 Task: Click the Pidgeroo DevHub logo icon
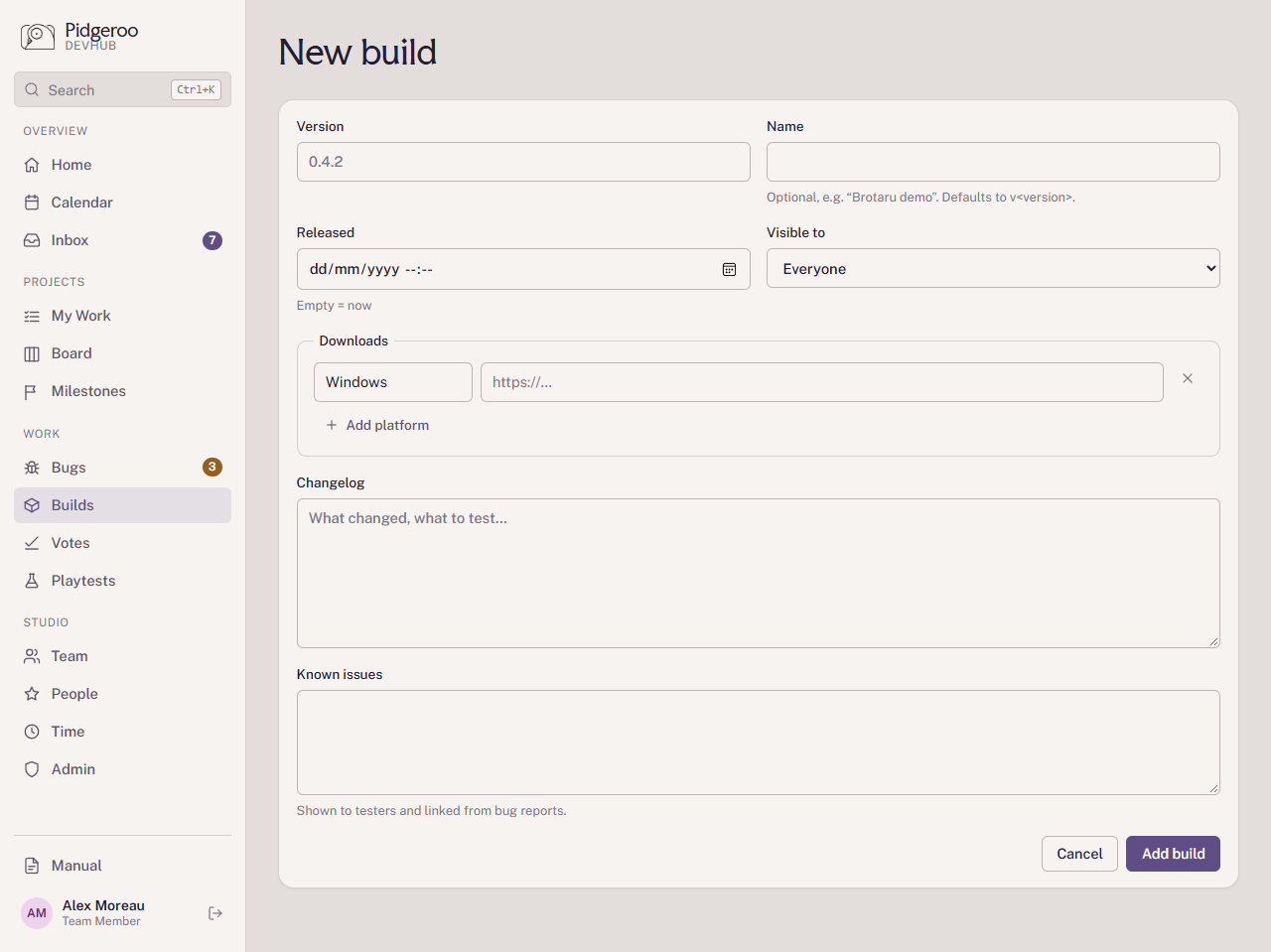point(38,37)
